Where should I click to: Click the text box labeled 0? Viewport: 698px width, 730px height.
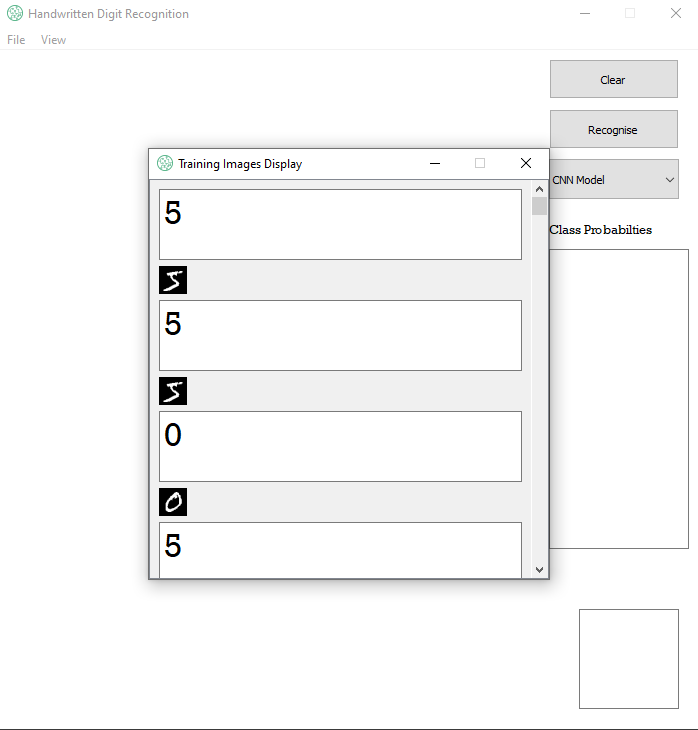click(x=340, y=446)
